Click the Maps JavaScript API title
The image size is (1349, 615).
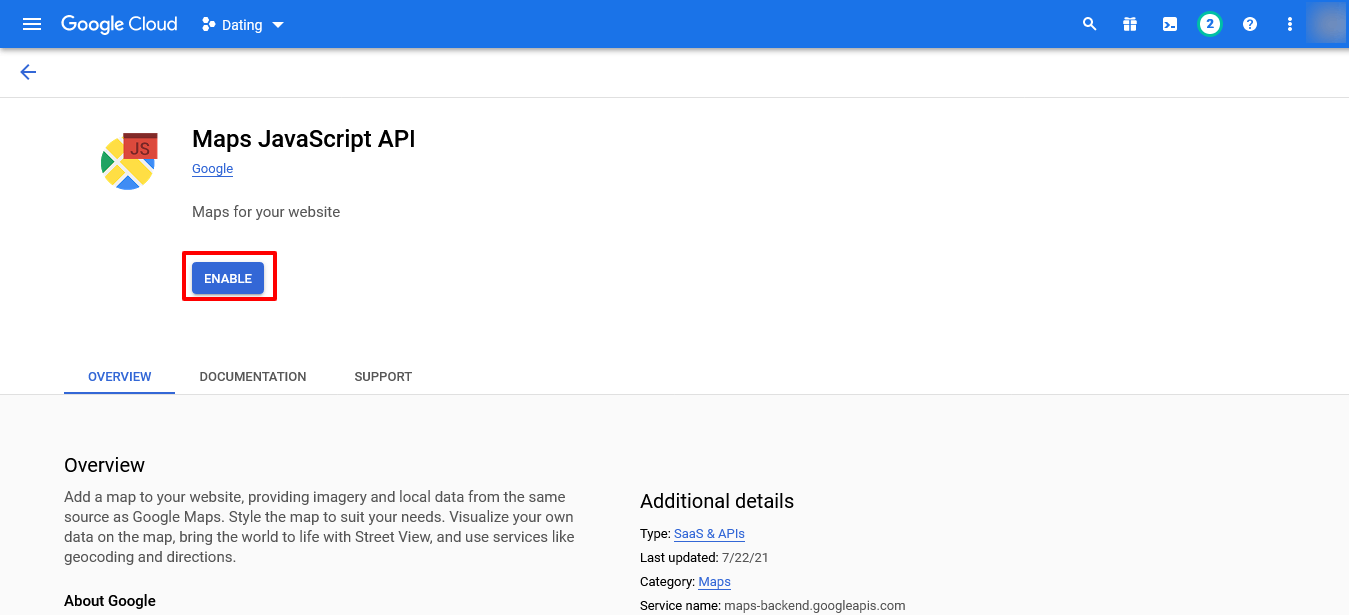click(303, 139)
